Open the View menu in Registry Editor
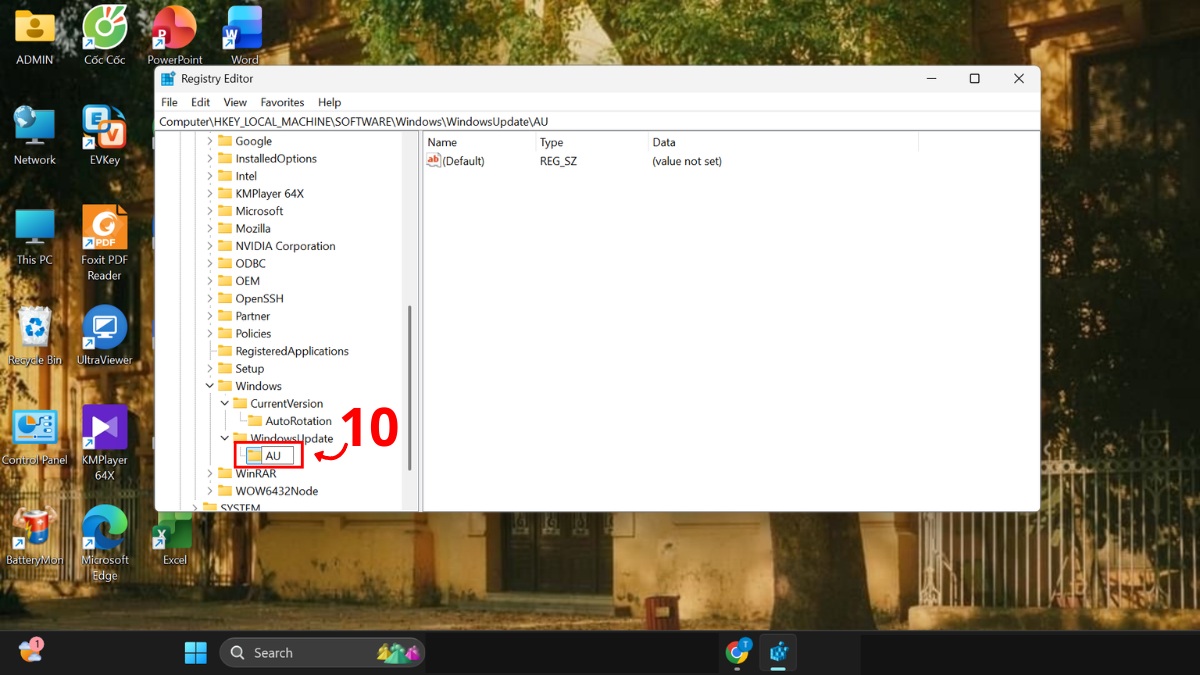1200x675 pixels. click(x=234, y=101)
